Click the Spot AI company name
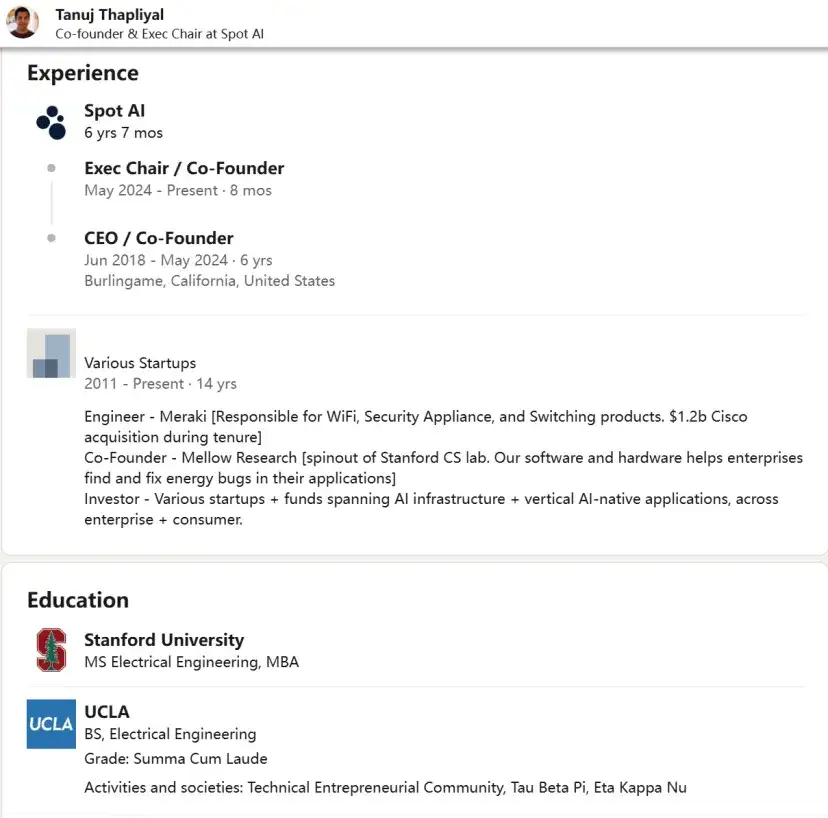828x818 pixels. coord(115,110)
